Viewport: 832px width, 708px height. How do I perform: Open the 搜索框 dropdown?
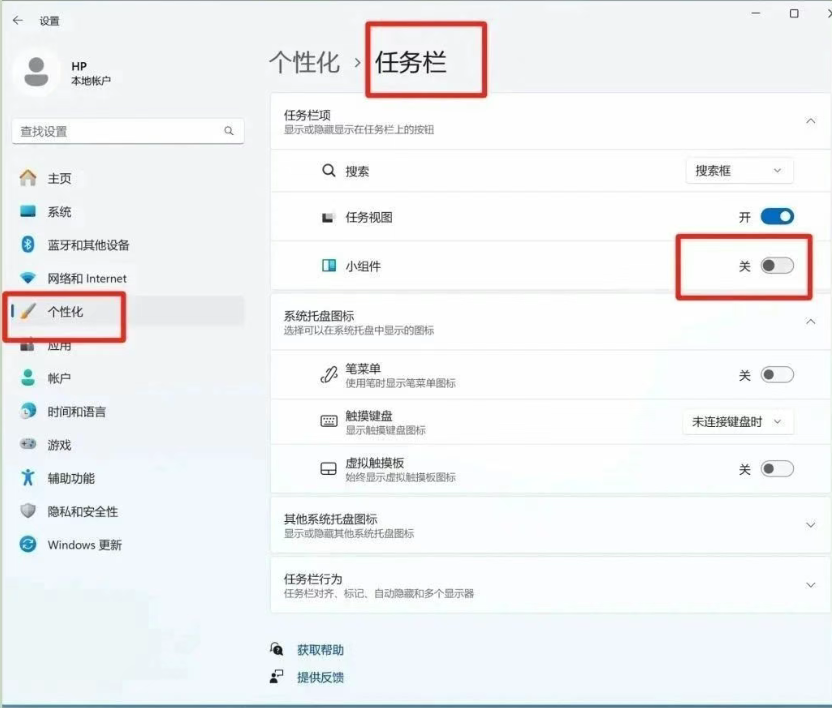click(739, 170)
